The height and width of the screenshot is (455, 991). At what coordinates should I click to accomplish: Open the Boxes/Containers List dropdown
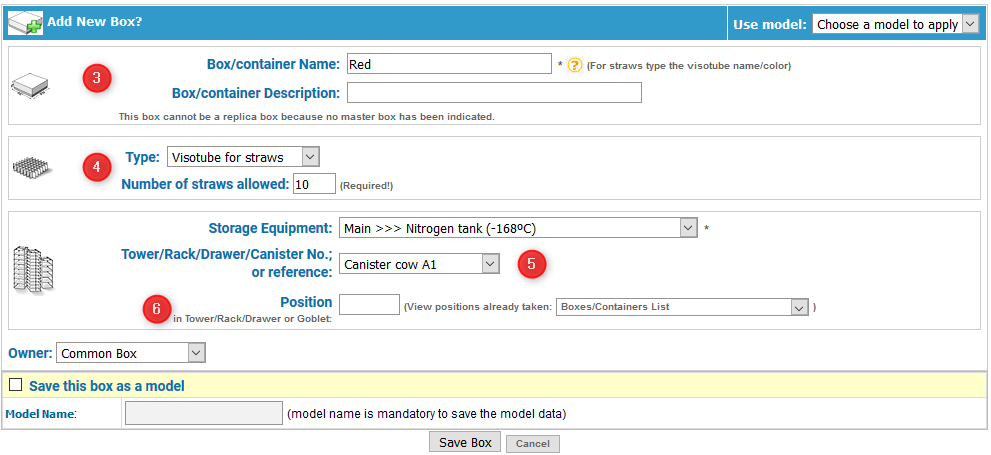[682, 306]
